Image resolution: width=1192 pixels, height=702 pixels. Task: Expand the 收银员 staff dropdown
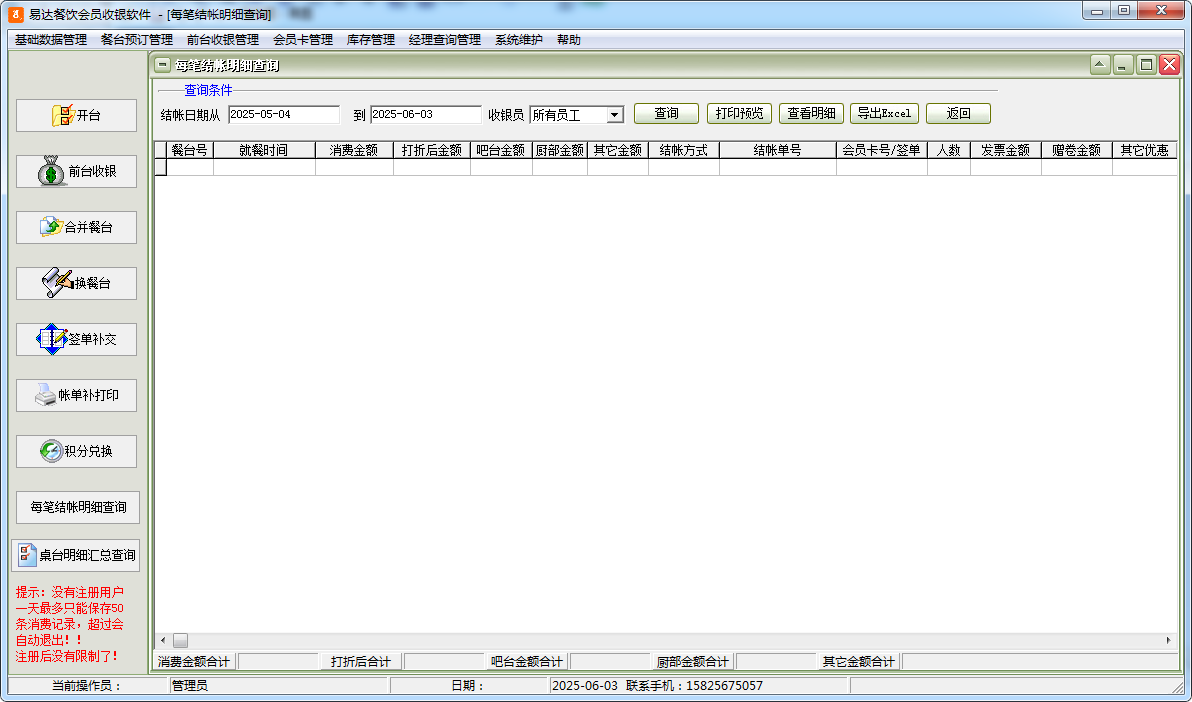coord(614,115)
